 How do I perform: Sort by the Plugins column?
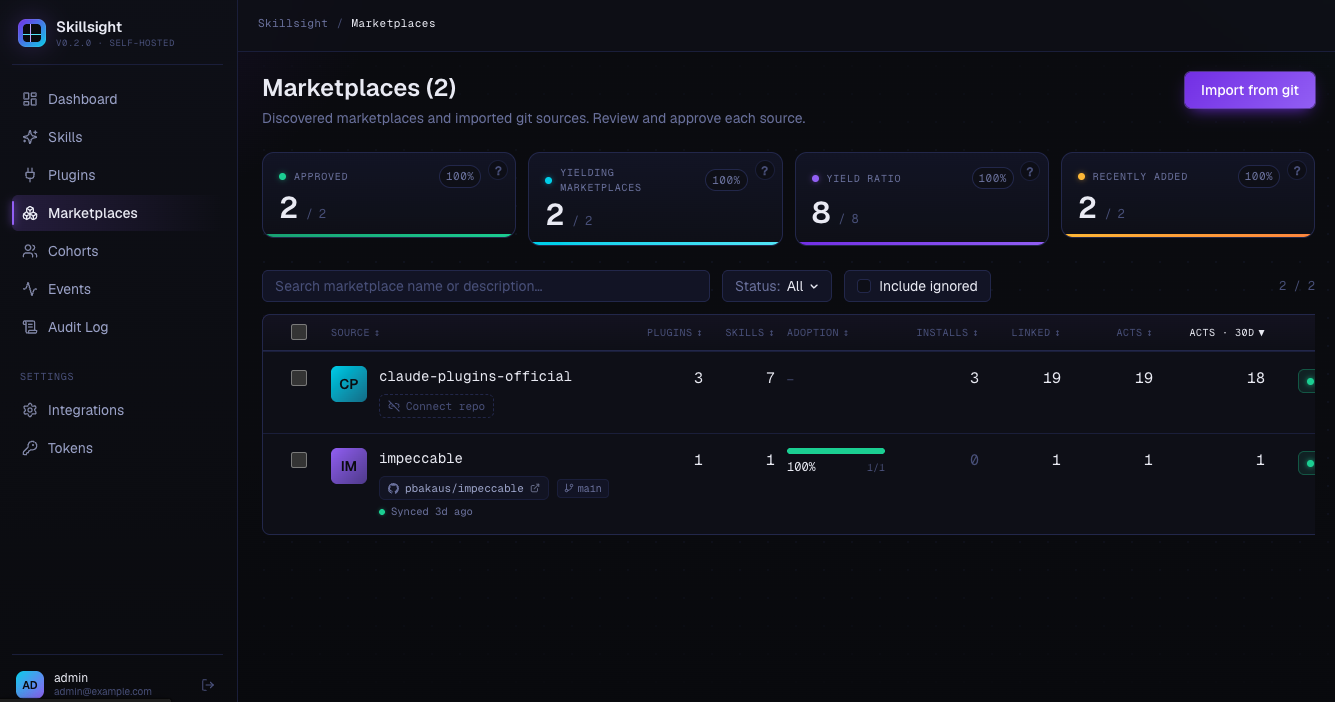(674, 333)
